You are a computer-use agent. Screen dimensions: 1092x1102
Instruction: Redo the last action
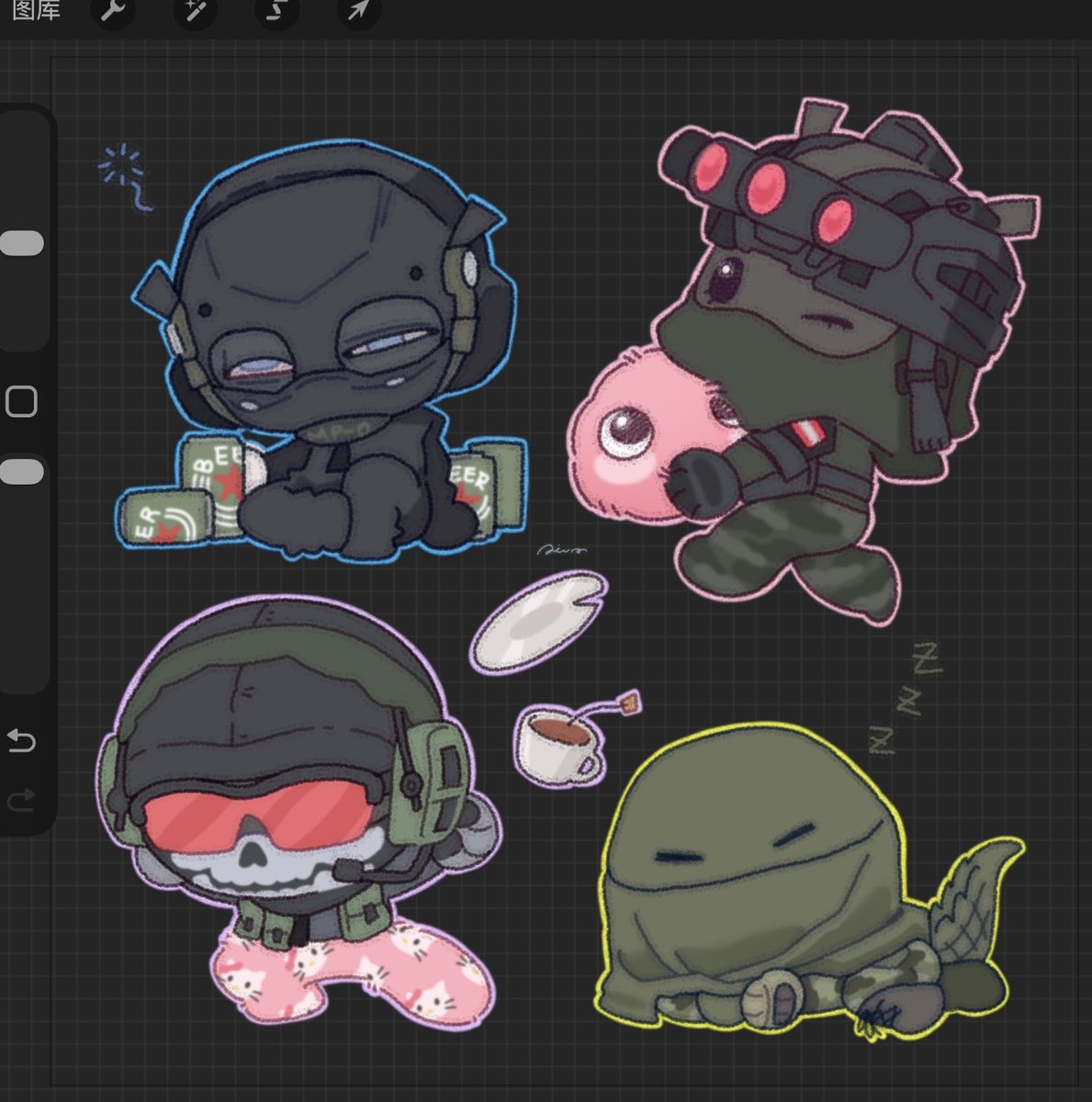[x=21, y=799]
